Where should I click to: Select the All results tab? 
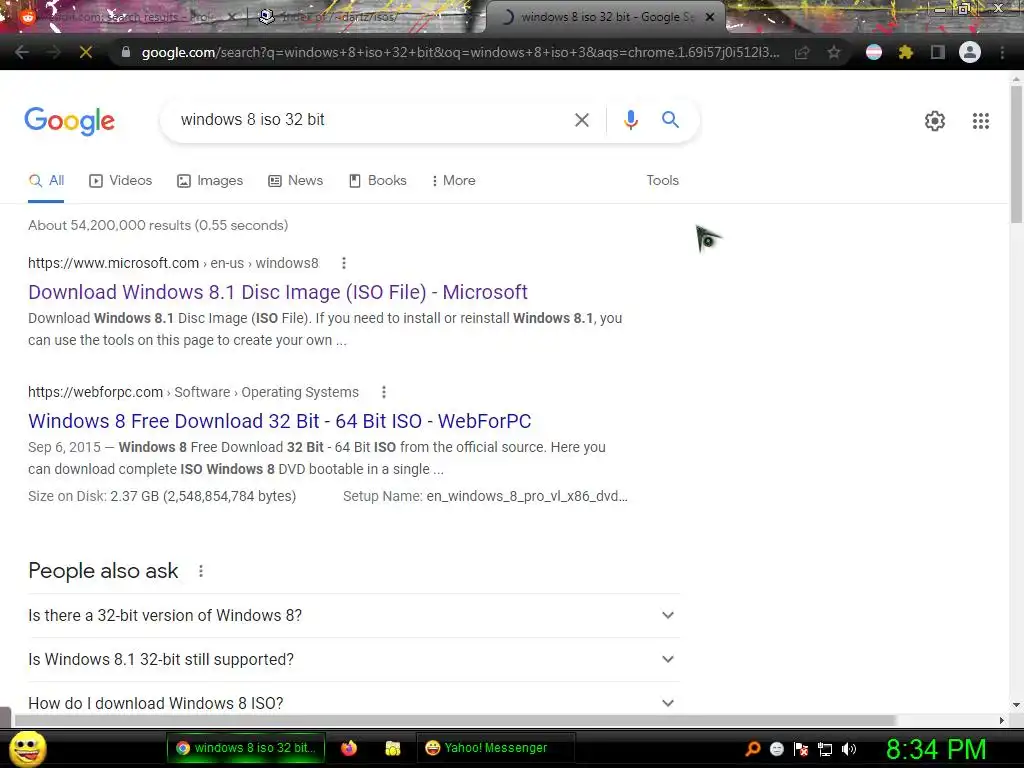[46, 180]
